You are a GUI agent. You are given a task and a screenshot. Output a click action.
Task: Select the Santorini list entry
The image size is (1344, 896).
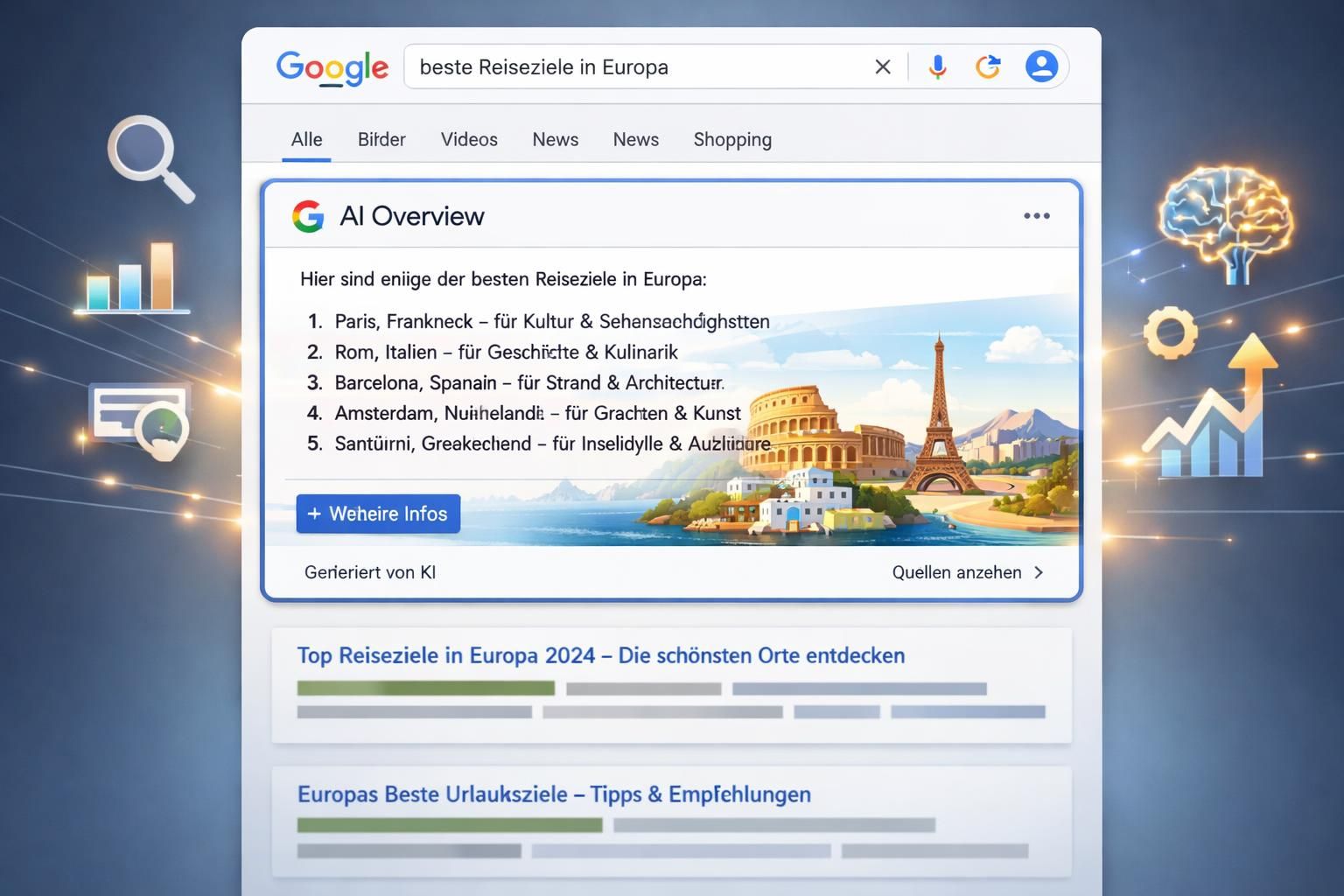[539, 444]
